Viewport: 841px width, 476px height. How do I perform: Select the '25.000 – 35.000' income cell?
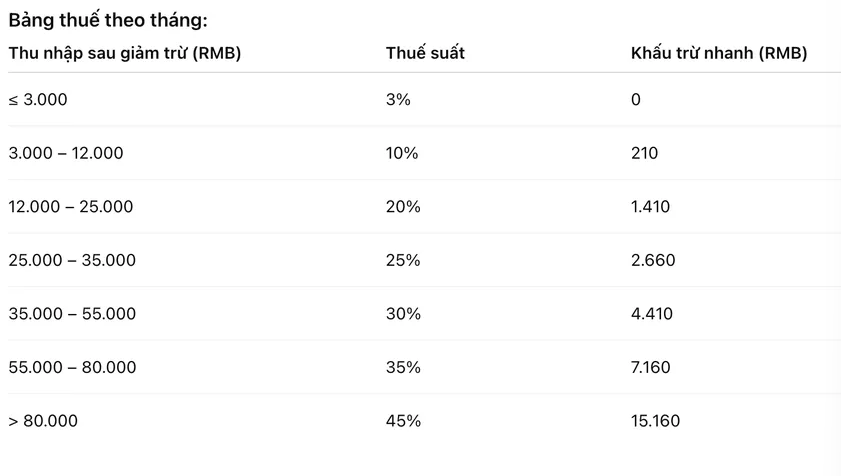pos(72,260)
